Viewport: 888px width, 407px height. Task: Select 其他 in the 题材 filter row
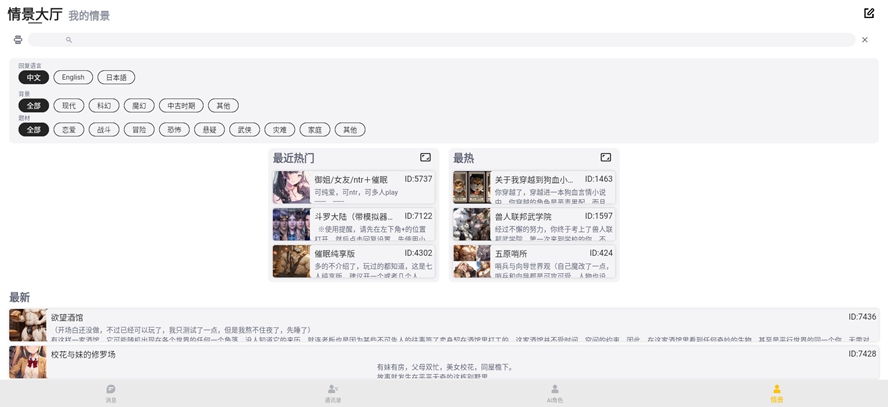coord(350,130)
